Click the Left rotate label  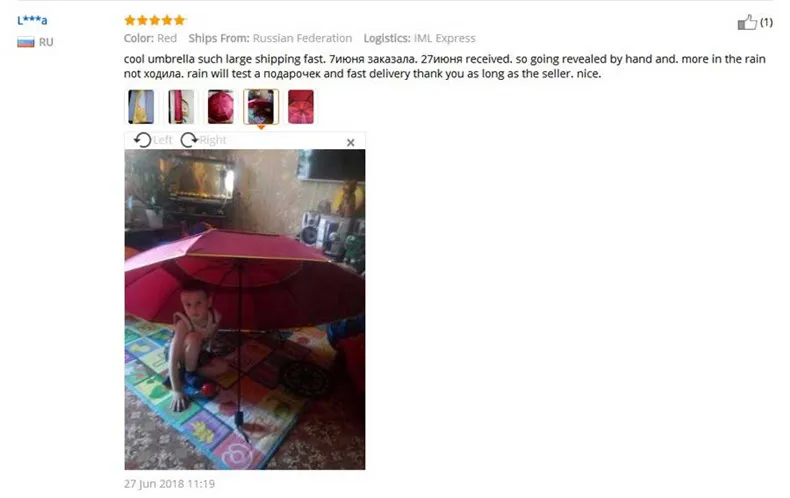pyautogui.click(x=162, y=140)
